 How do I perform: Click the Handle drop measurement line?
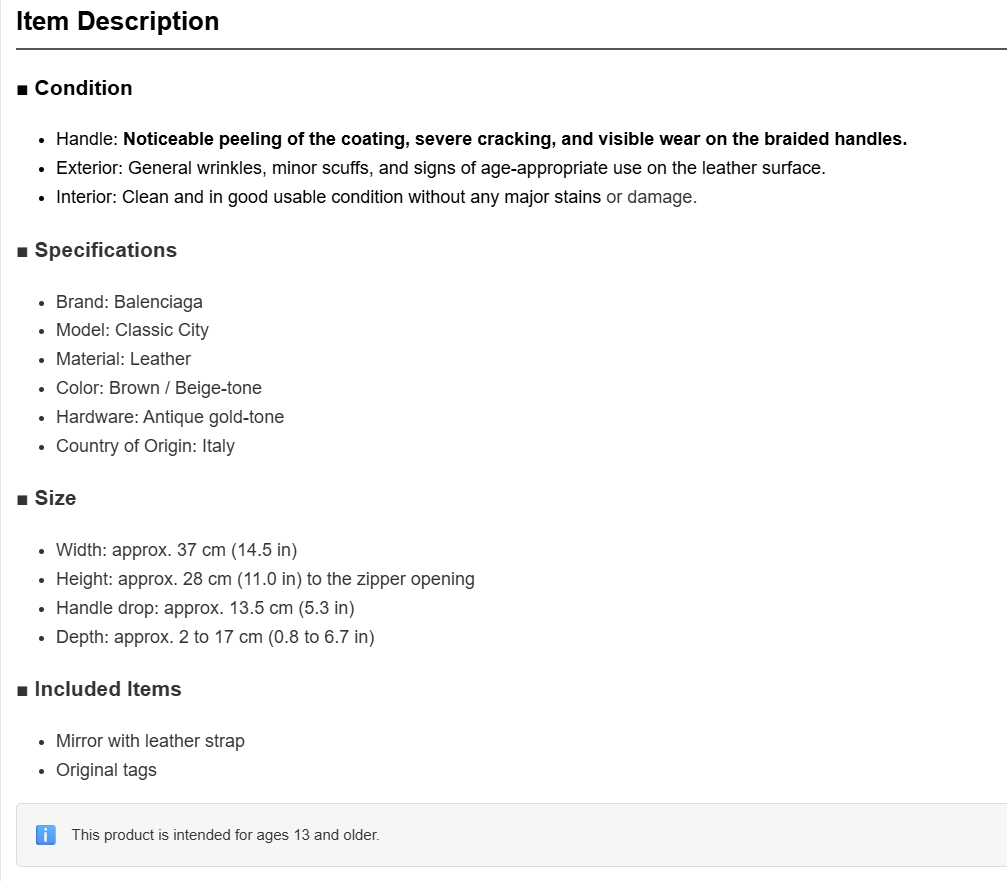[206, 607]
